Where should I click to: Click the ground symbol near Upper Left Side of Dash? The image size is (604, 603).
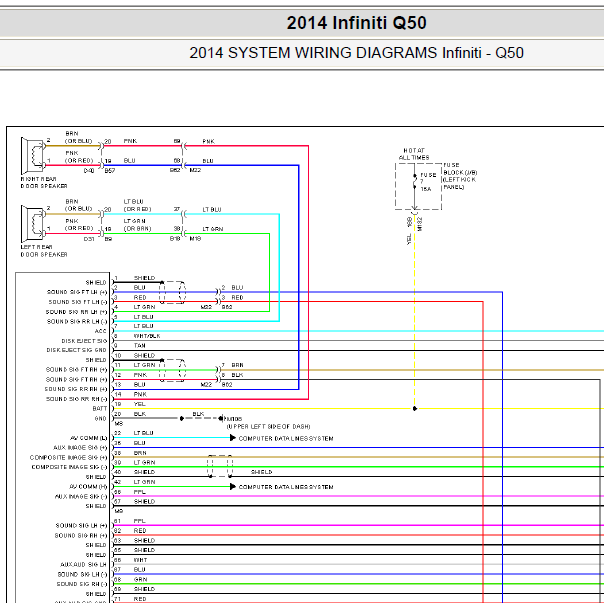(x=221, y=418)
